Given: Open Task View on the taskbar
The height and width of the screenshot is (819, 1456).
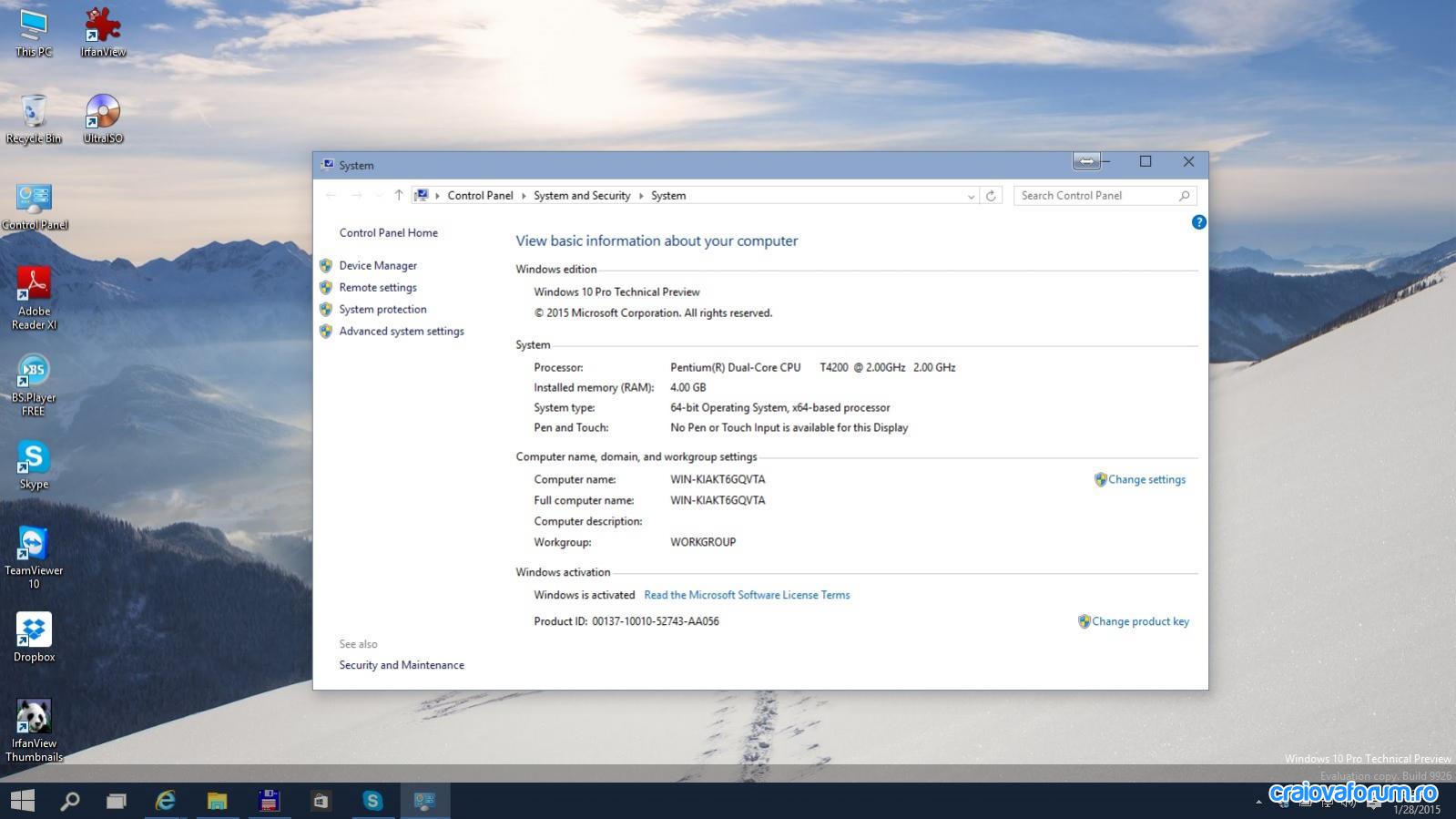Looking at the screenshot, I should (x=117, y=801).
